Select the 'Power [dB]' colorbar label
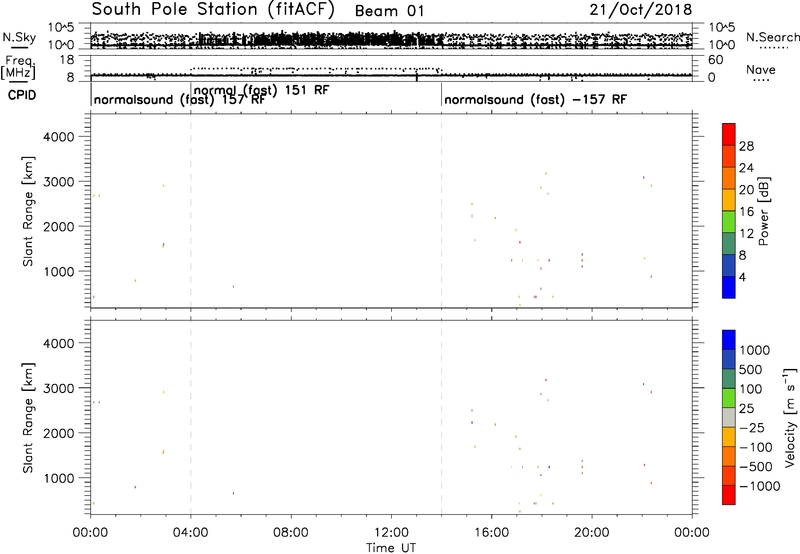 pos(763,211)
